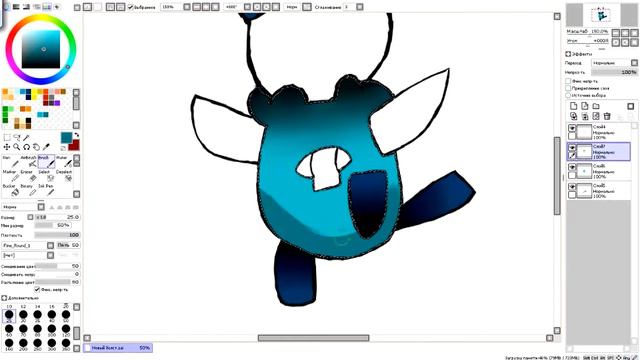Open the brush mode dropdown

pos(41,207)
